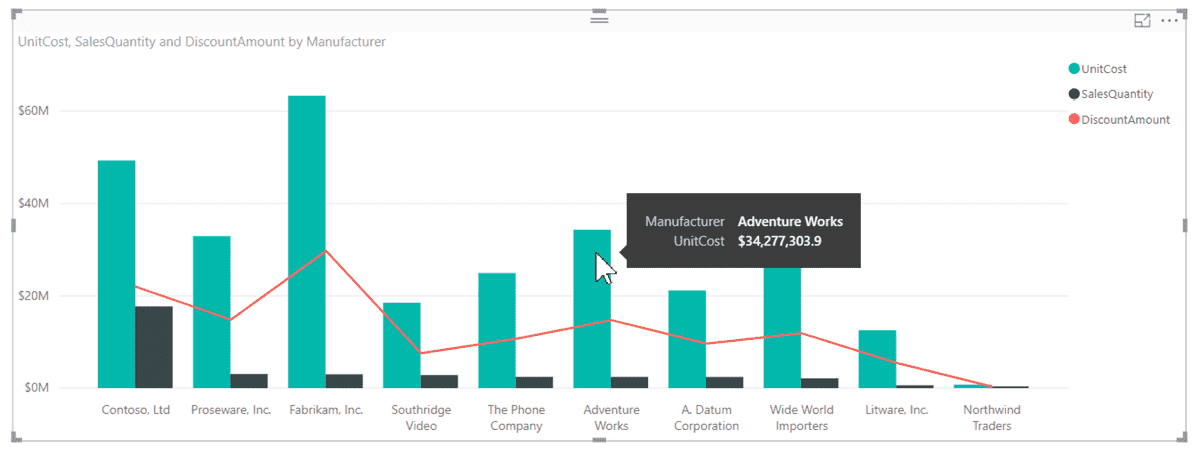Select the Adventure Works UnitCost bar
The width and height of the screenshot is (1200, 454).
pyautogui.click(x=592, y=309)
